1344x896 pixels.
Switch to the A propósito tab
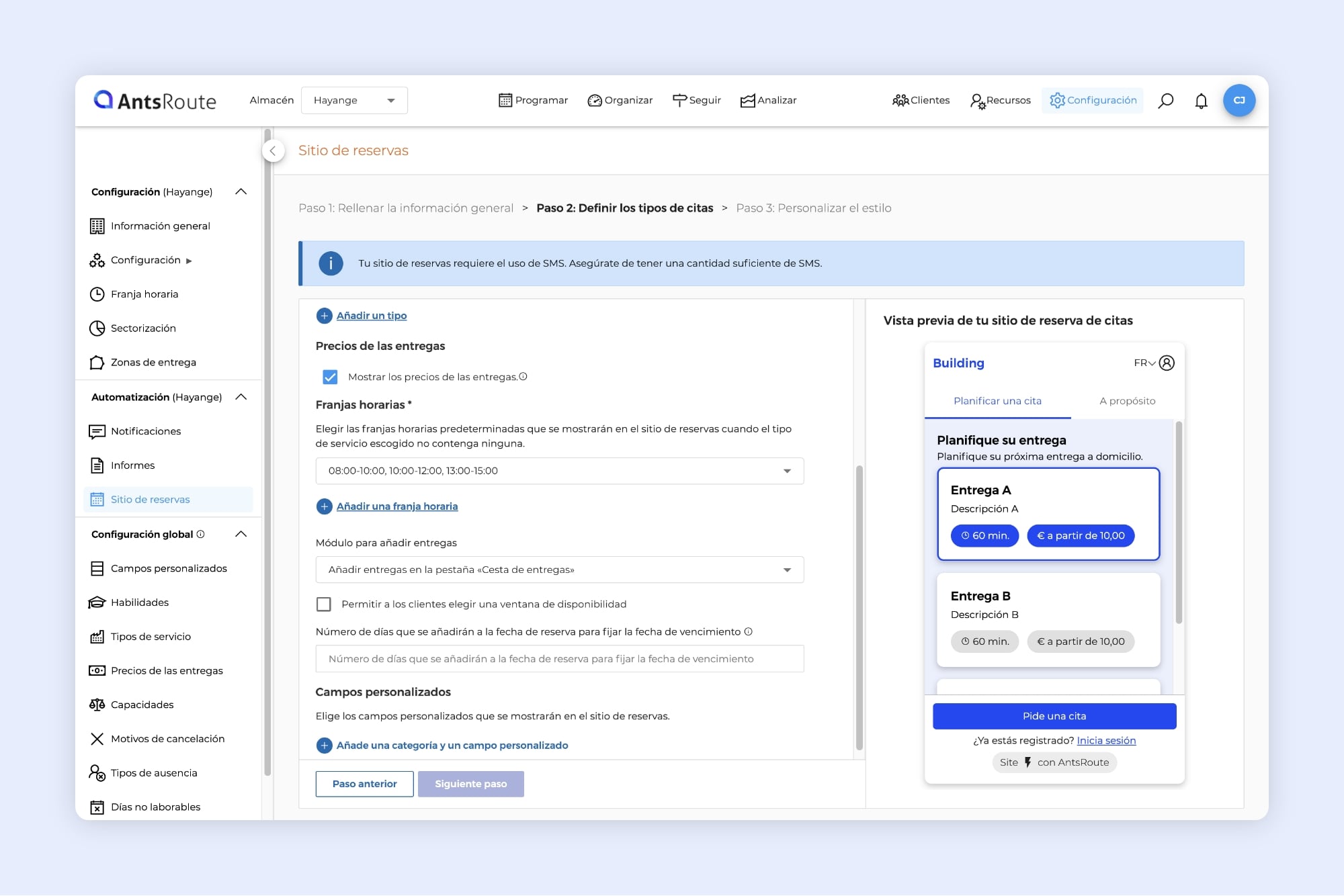[1127, 401]
